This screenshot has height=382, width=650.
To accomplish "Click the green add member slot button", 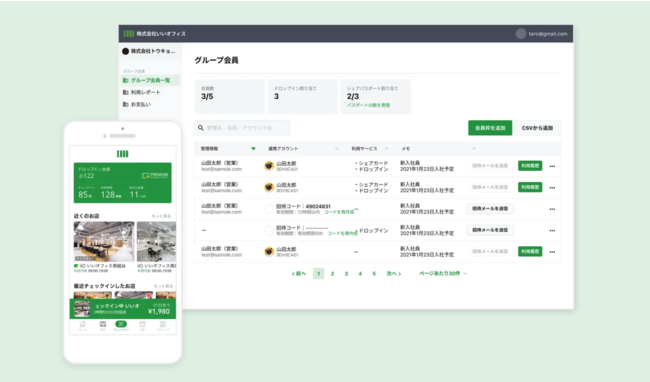I will point(490,128).
